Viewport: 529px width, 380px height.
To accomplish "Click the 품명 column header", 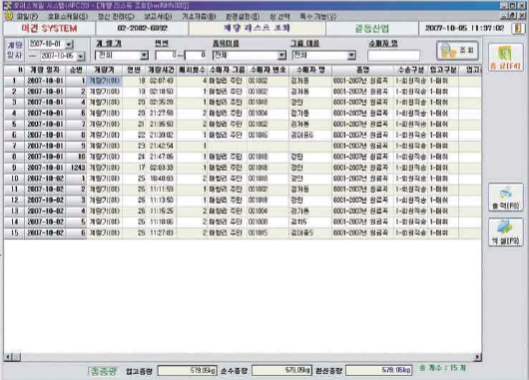I will [x=363, y=70].
